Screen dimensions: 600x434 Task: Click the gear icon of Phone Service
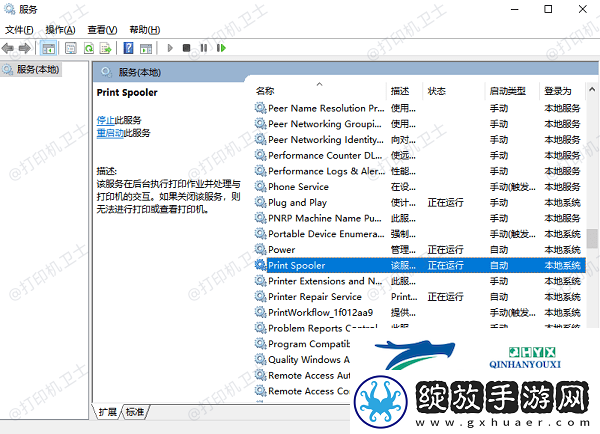tap(260, 186)
